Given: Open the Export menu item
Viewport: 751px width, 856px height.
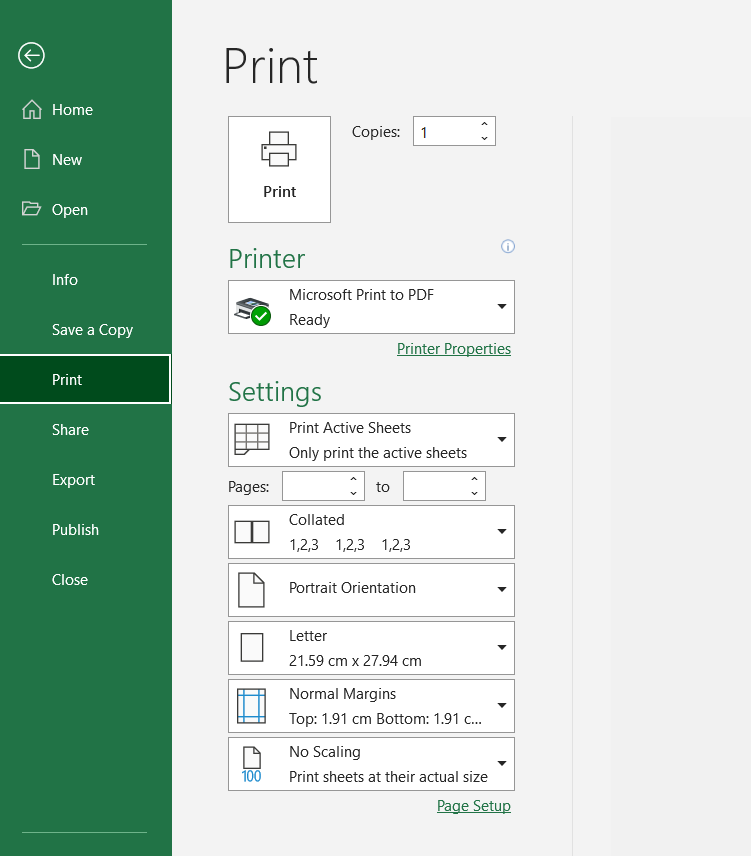Looking at the screenshot, I should [74, 480].
